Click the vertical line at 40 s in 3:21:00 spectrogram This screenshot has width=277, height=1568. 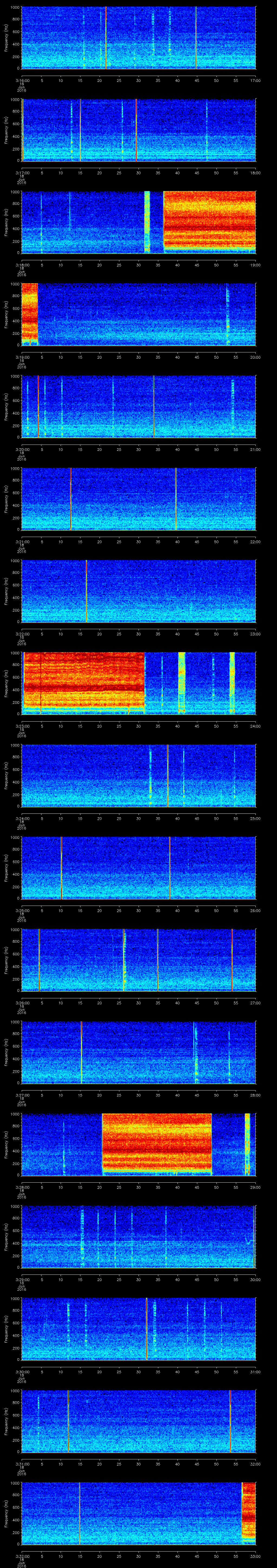[175, 499]
